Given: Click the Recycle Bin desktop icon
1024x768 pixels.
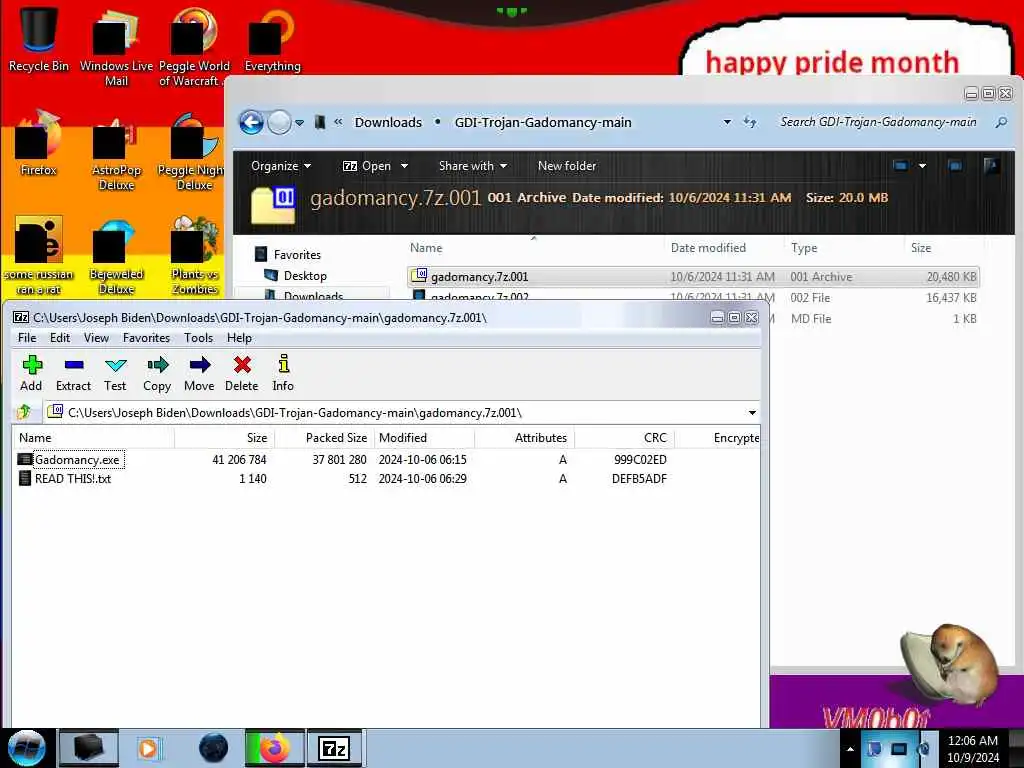Looking at the screenshot, I should coord(39,39).
